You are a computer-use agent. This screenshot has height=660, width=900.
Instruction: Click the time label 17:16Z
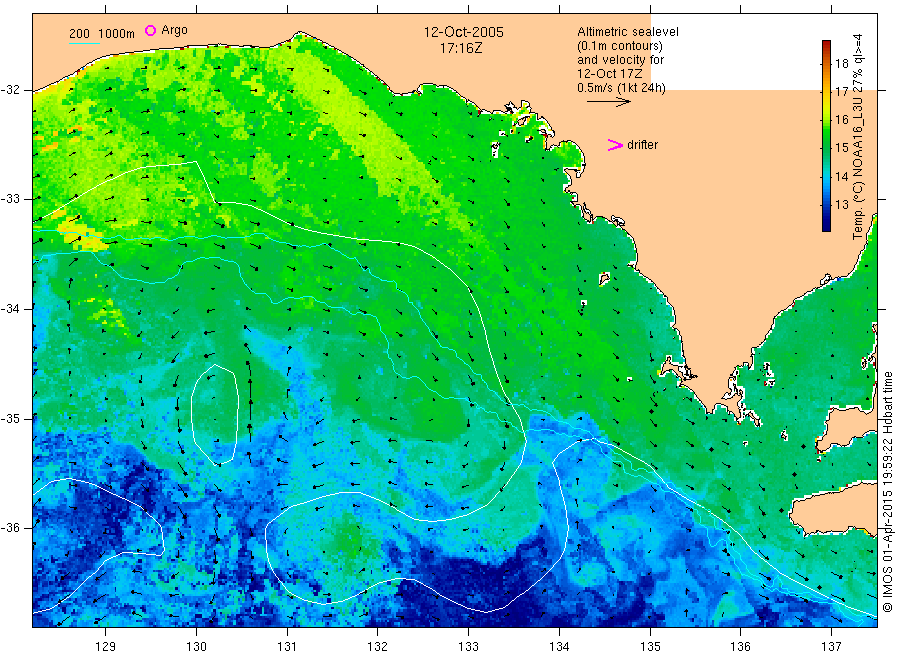click(461, 49)
